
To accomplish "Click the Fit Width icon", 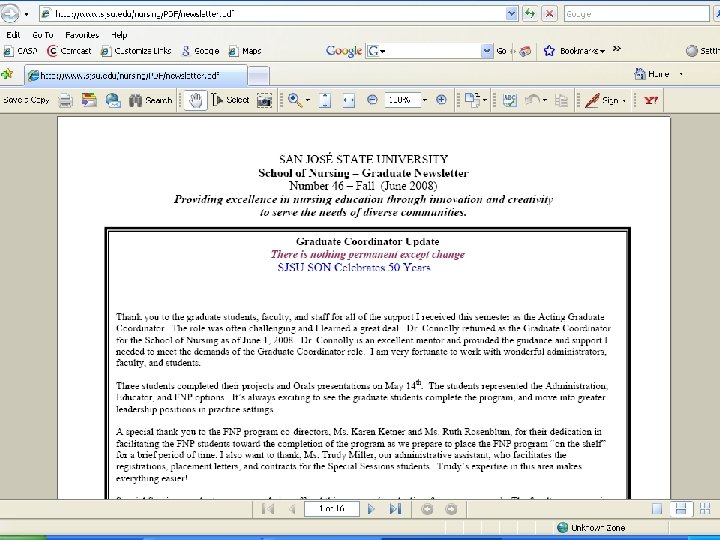I will (349, 100).
